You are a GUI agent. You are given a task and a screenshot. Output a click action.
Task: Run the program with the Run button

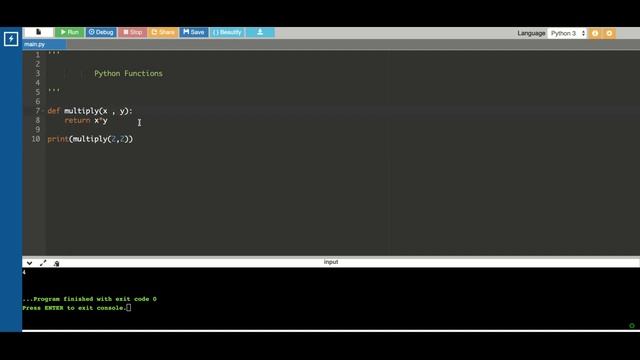pyautogui.click(x=69, y=32)
